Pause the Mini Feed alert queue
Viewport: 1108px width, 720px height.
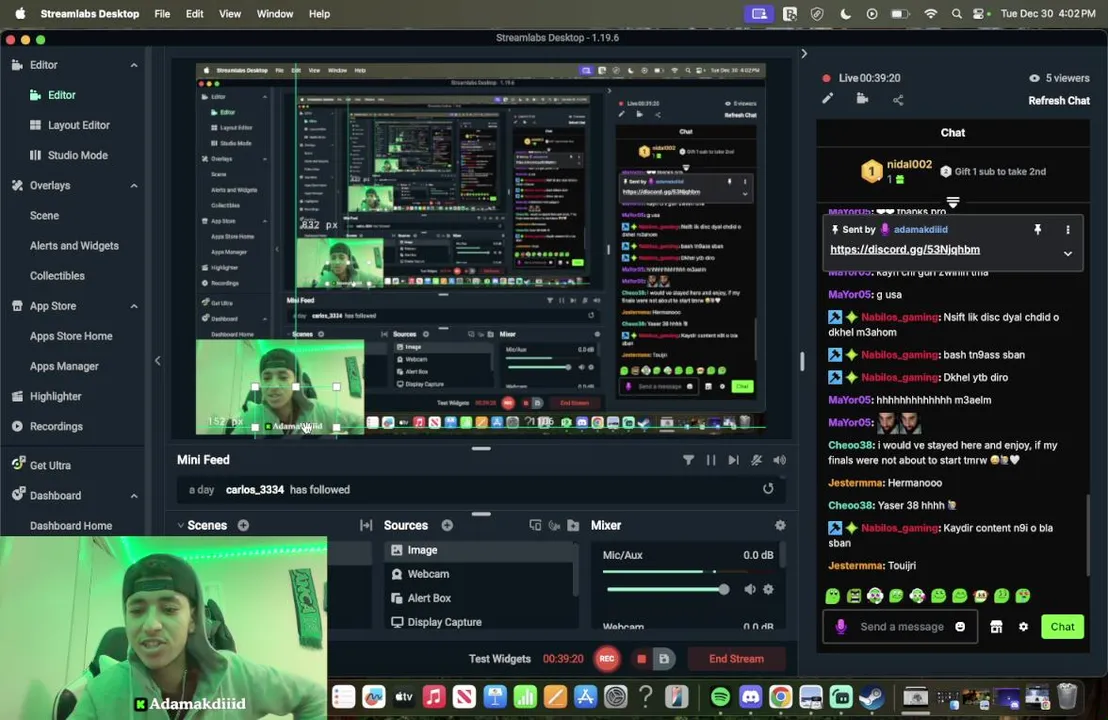click(x=711, y=460)
